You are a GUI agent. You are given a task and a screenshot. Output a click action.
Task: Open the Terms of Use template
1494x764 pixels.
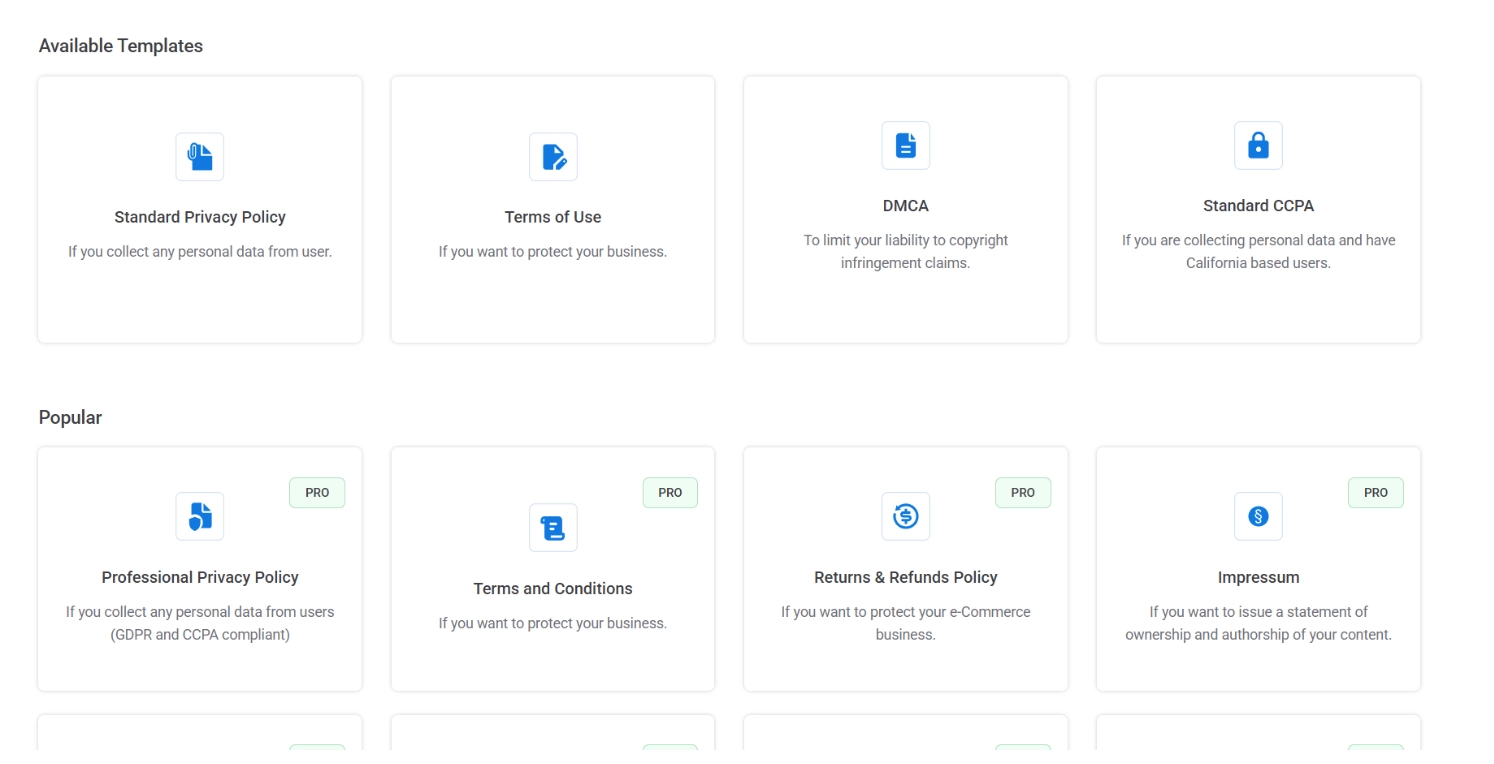pos(552,208)
